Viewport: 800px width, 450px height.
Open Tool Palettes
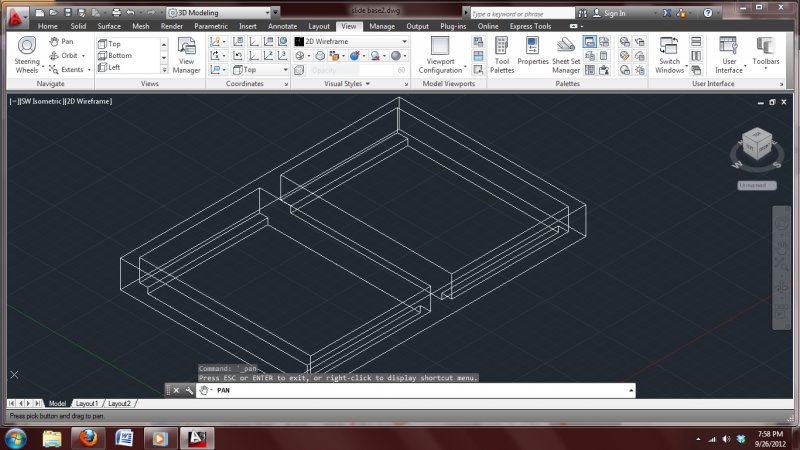tap(502, 55)
